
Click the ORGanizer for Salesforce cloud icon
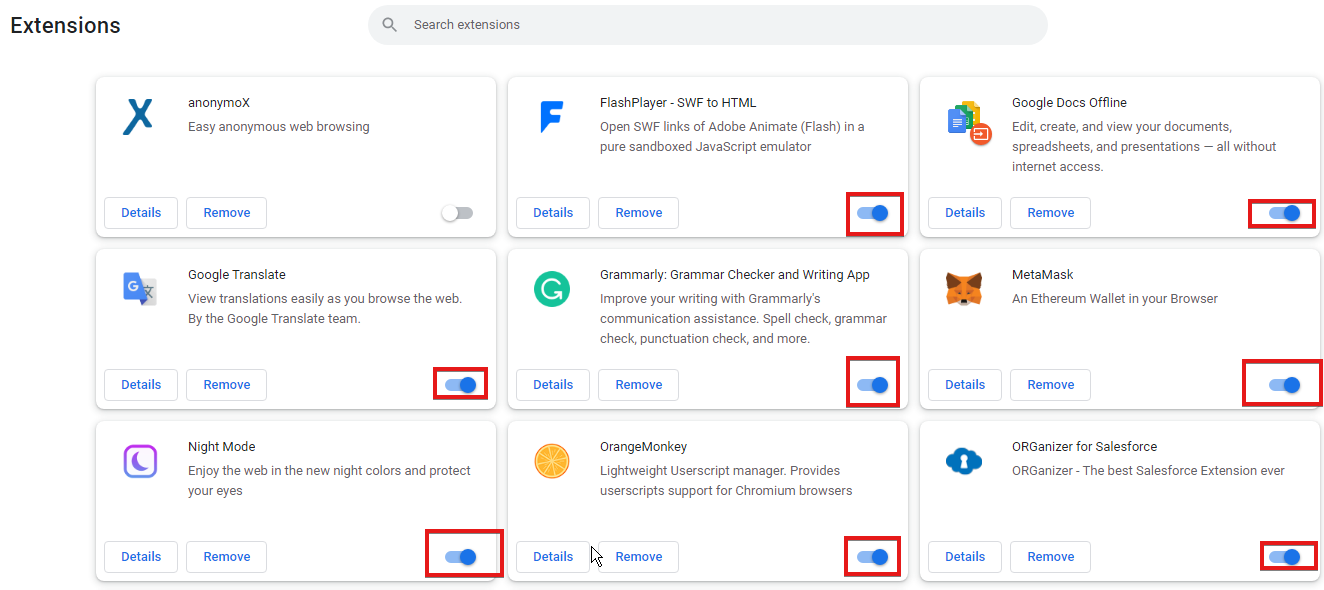click(x=964, y=461)
